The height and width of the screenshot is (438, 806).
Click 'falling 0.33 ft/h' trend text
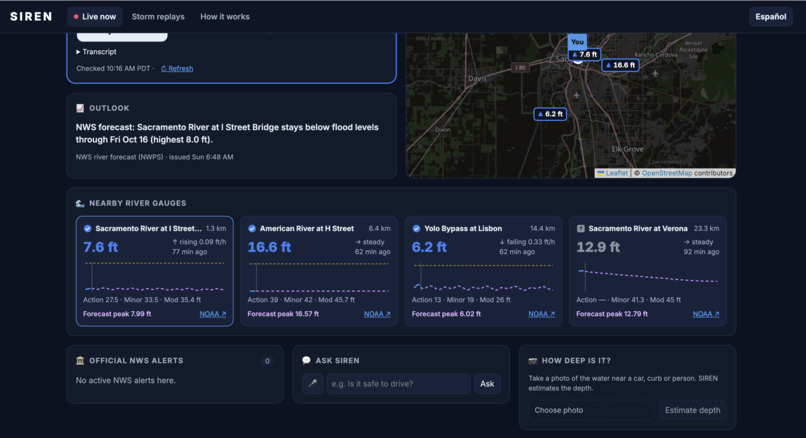click(527, 242)
